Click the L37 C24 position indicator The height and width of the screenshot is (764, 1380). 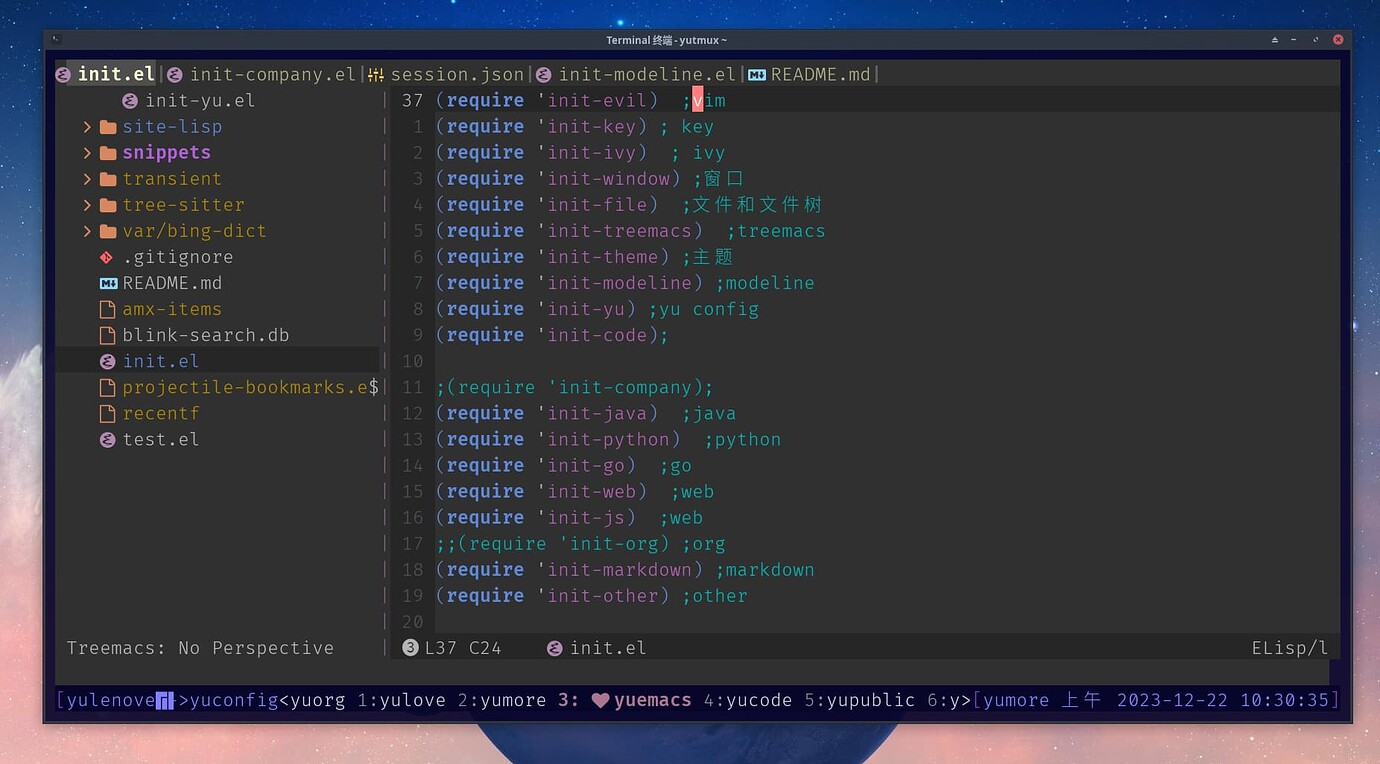click(x=463, y=647)
